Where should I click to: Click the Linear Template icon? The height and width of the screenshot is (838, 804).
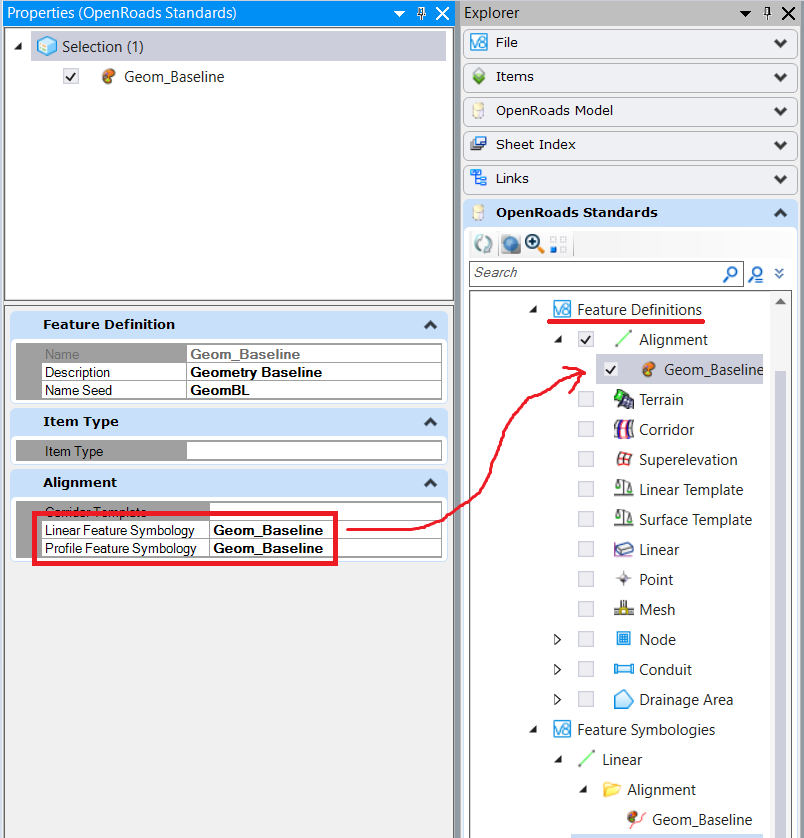point(623,489)
